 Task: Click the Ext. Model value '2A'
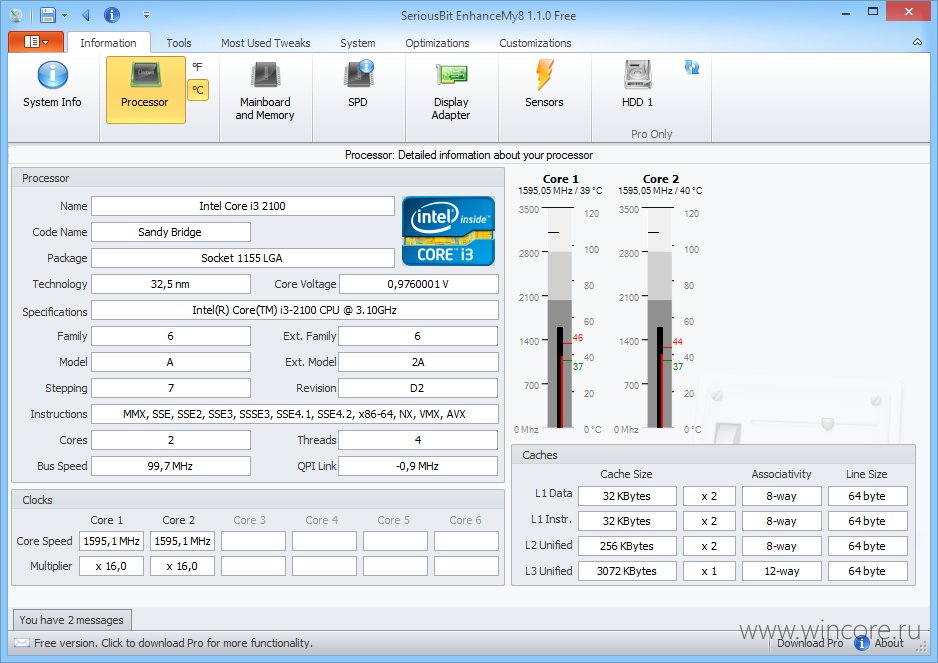(418, 362)
